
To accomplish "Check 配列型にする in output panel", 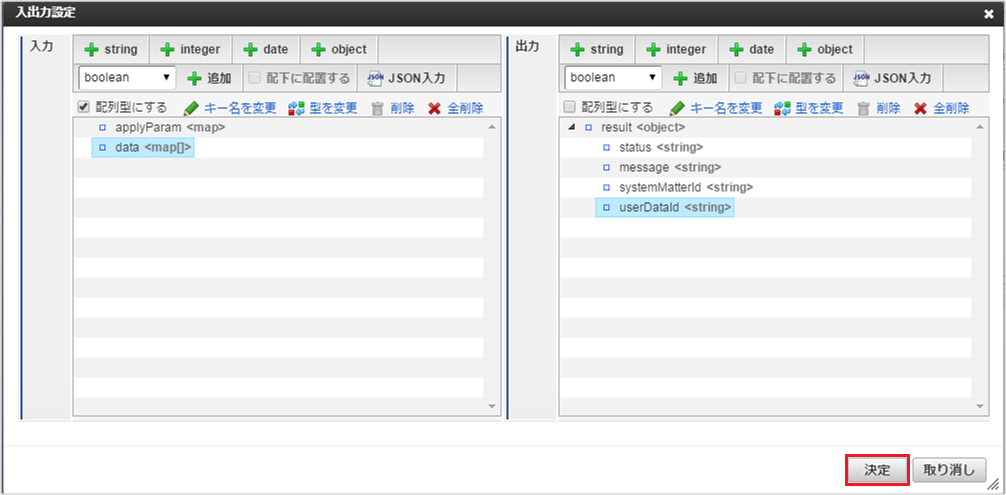I will pyautogui.click(x=568, y=106).
